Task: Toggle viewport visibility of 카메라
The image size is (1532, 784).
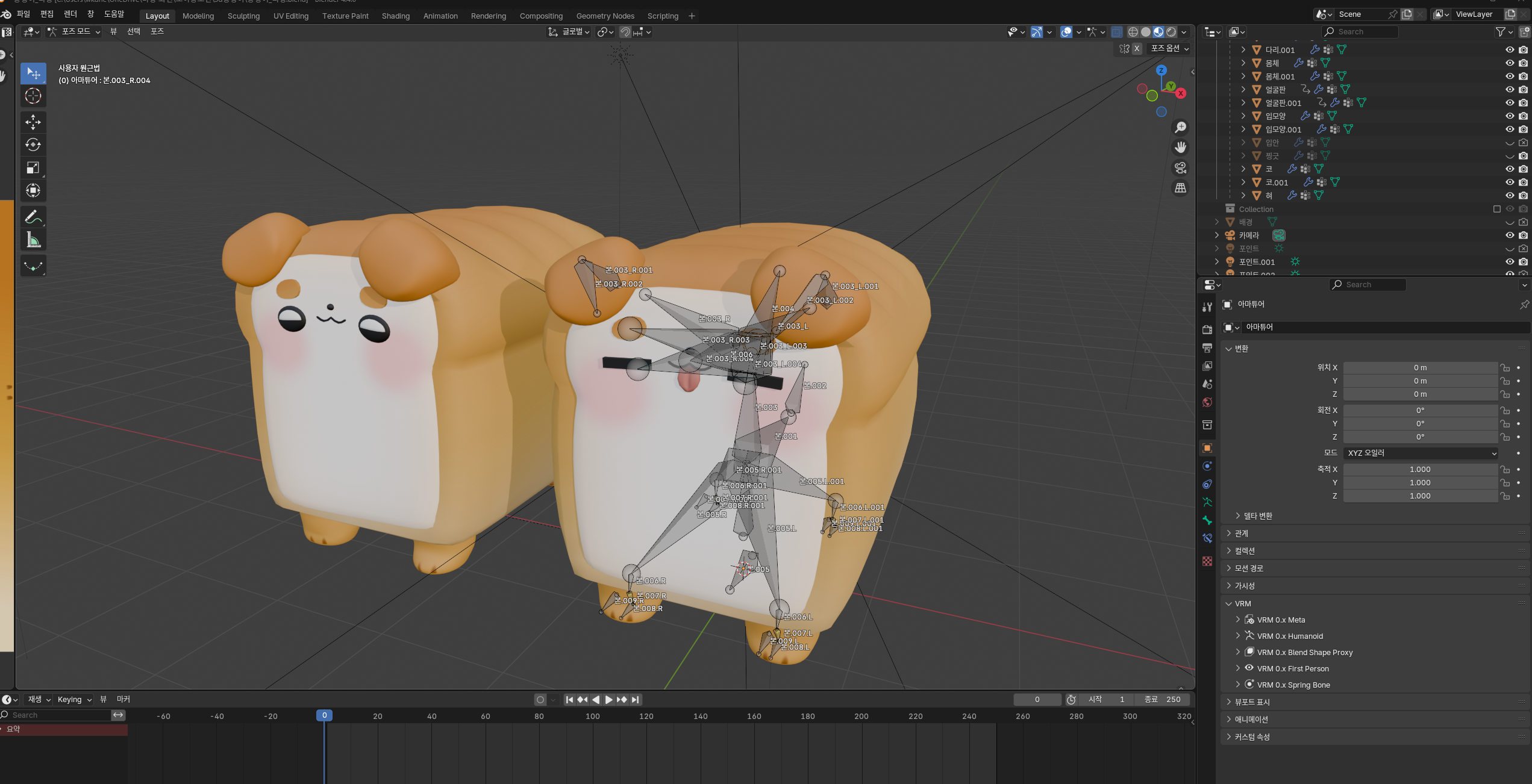Action: coord(1509,235)
